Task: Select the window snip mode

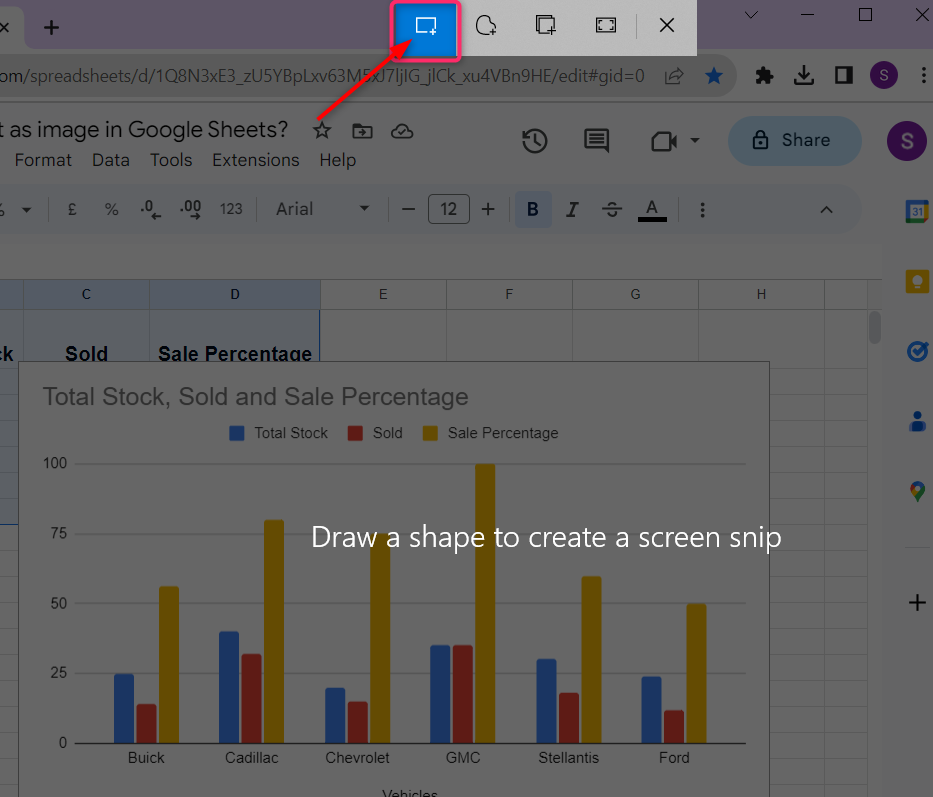Action: click(x=546, y=26)
